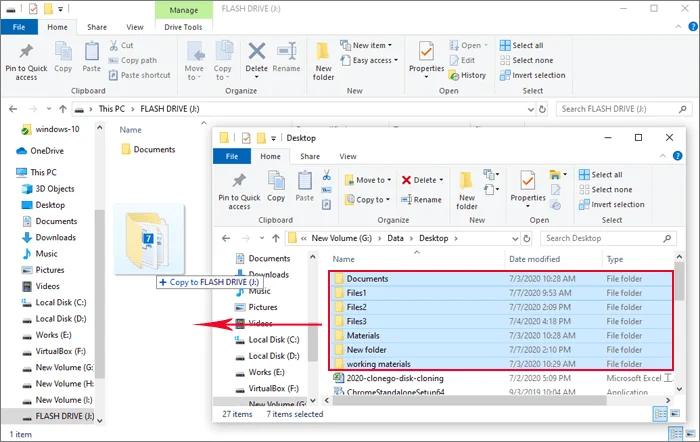Open the Move to dropdown in Desktop window
The width and height of the screenshot is (700, 442).
coord(372,180)
